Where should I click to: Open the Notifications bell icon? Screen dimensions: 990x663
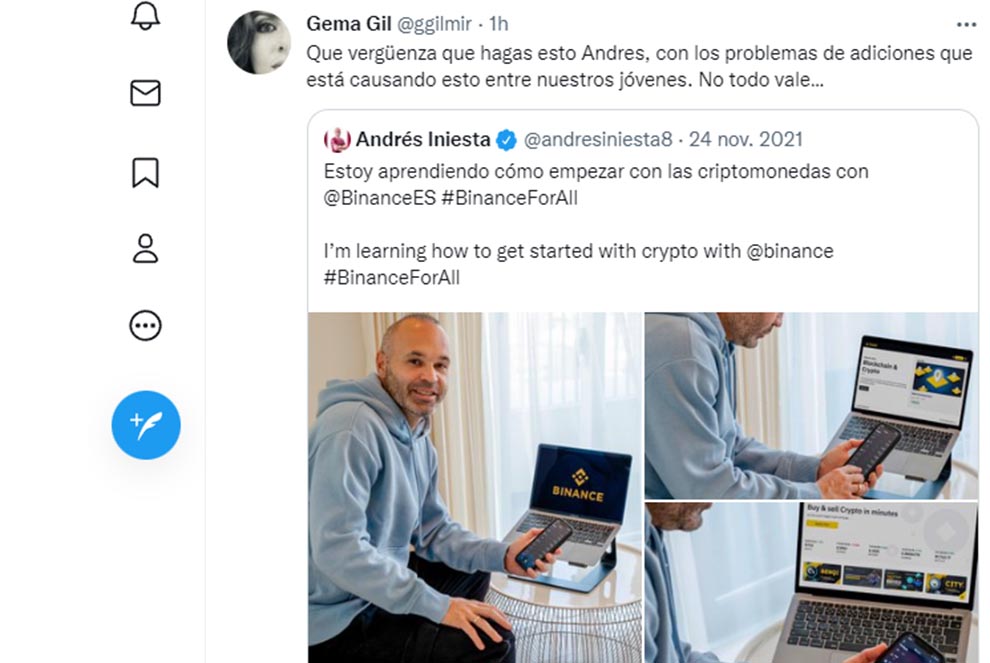145,14
